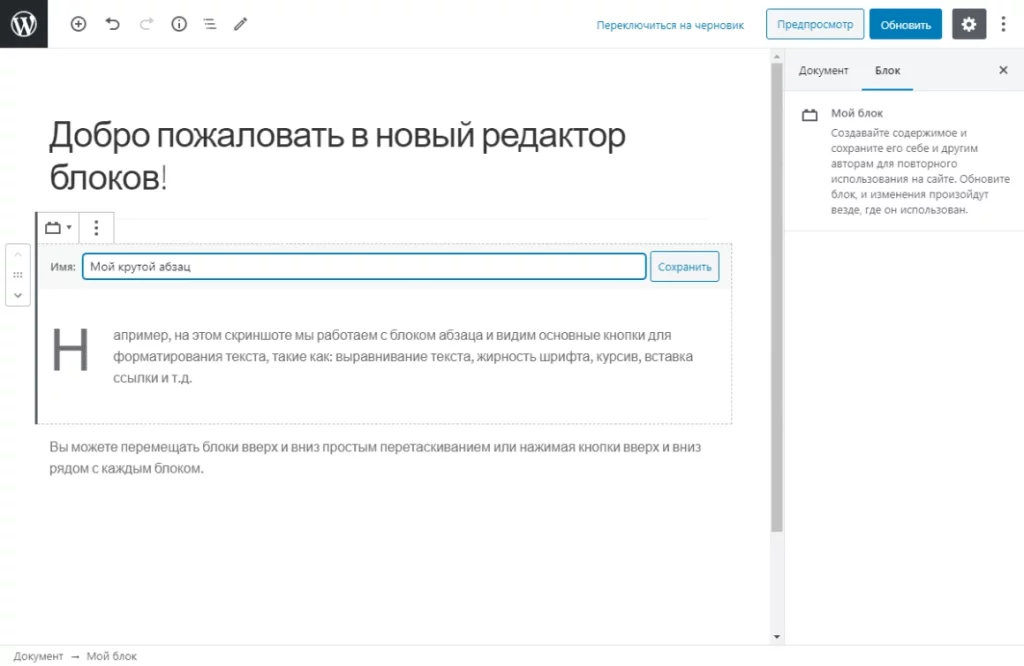Image resolution: width=1024 pixels, height=666 pixels.
Task: Switch to the Документ tab
Action: coord(823,71)
